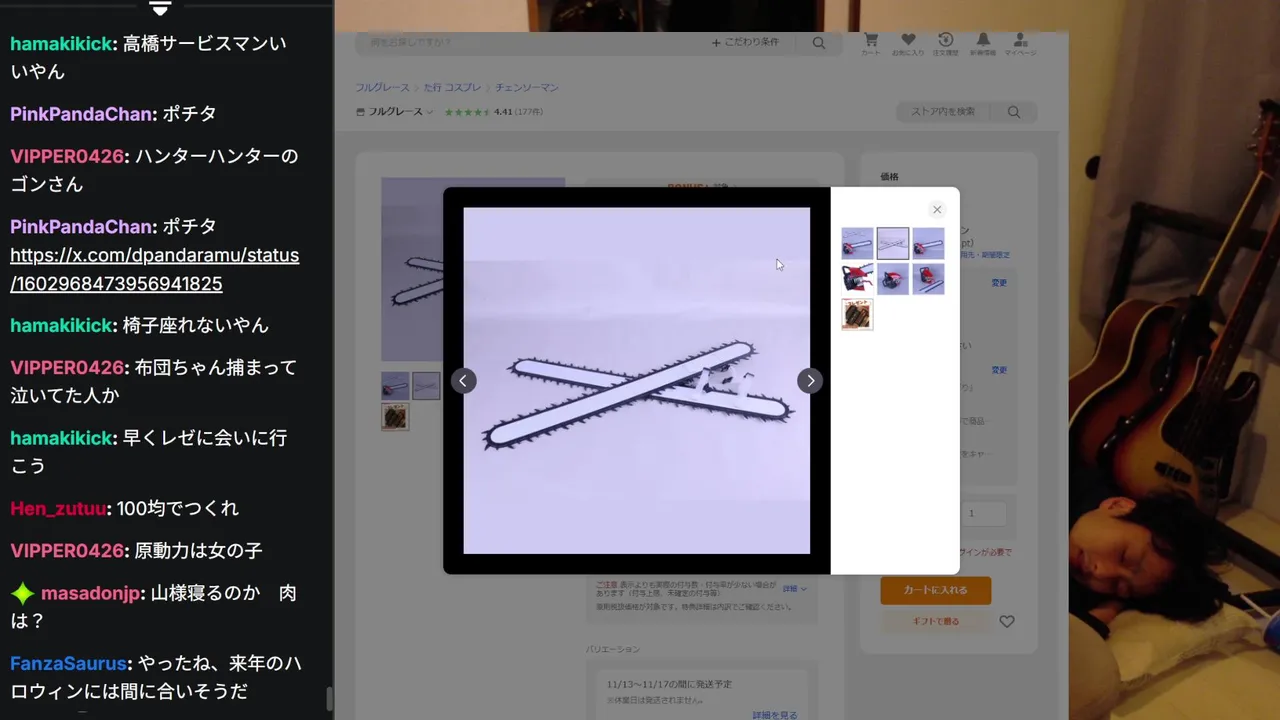Open My Page profile icon in header
The height and width of the screenshot is (720, 1280).
pos(1020,43)
